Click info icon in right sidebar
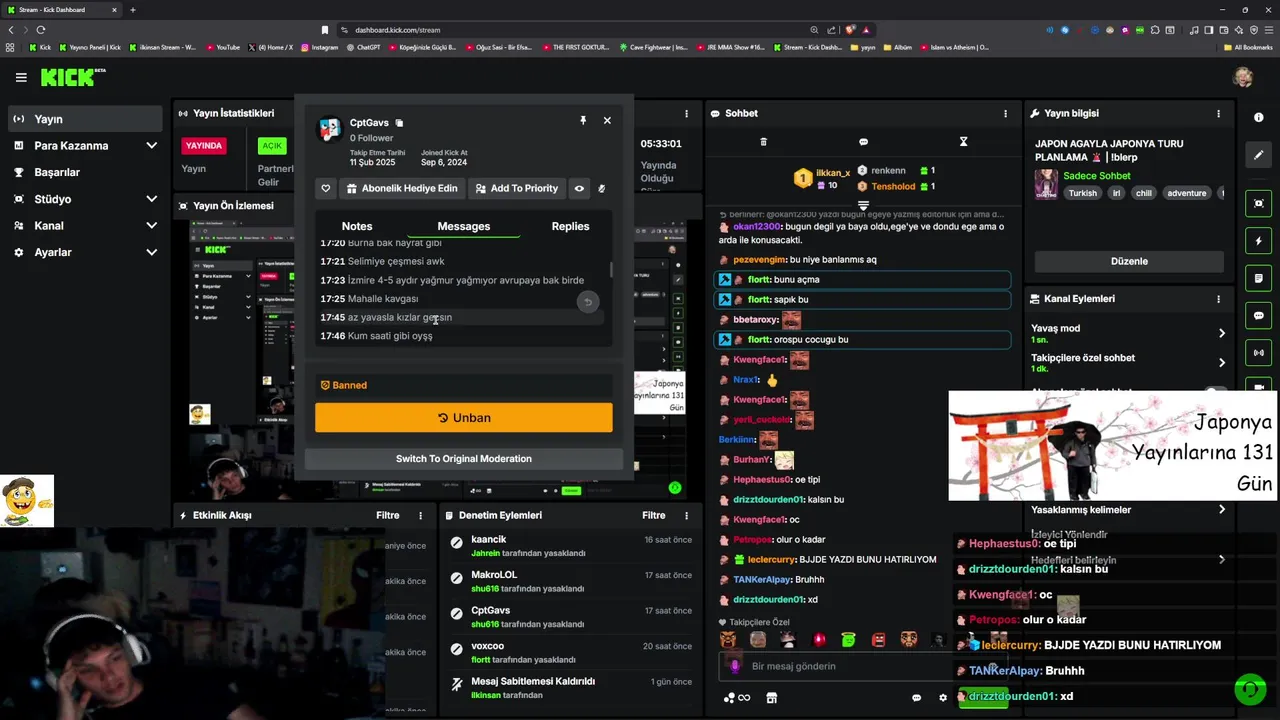Viewport: 1280px width, 720px height. click(1258, 118)
